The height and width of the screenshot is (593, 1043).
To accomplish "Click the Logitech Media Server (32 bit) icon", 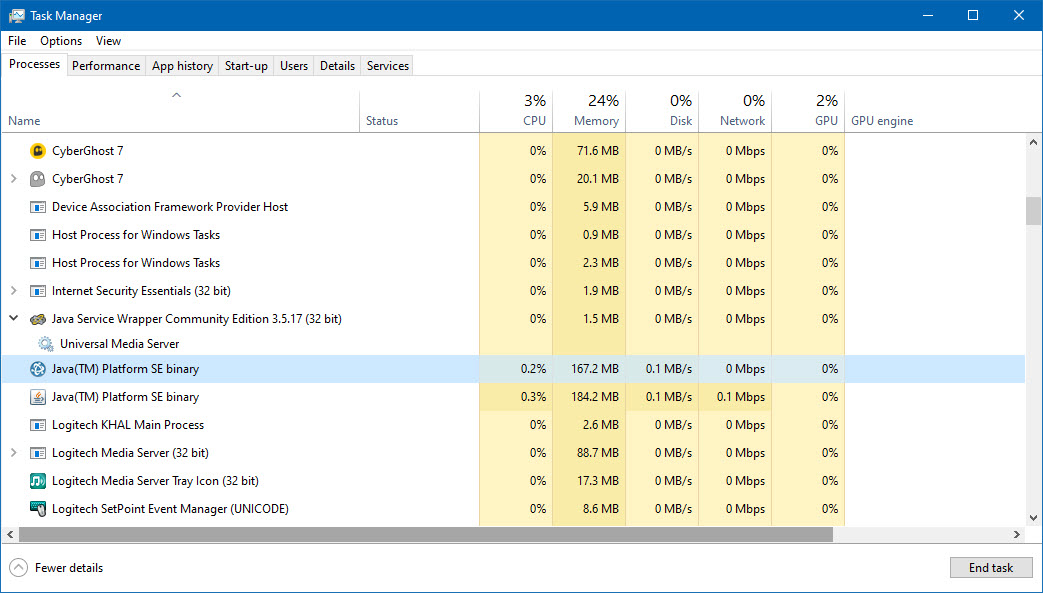I will pos(38,453).
